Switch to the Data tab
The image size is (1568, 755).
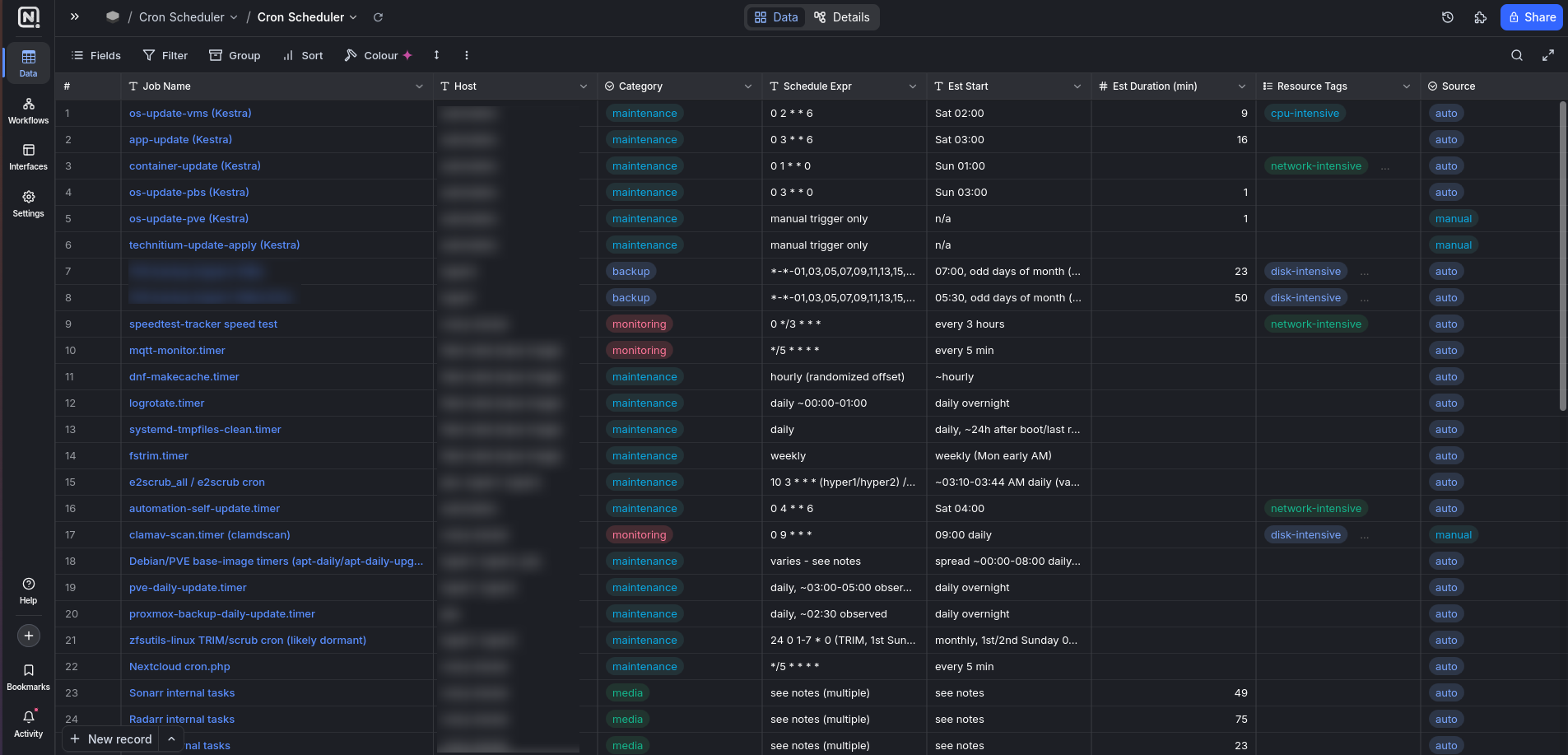coord(776,17)
